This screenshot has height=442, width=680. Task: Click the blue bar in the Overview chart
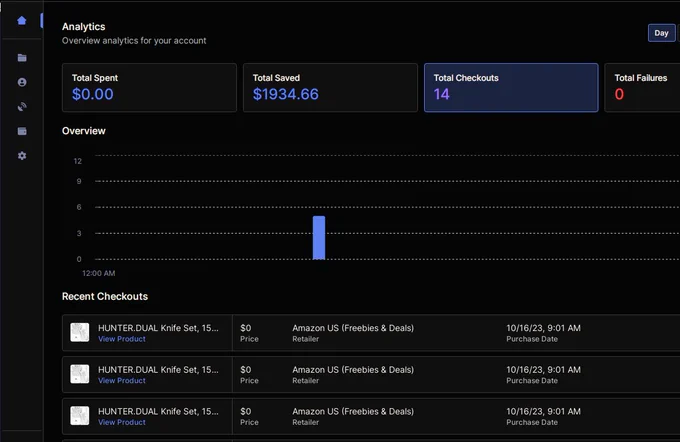click(x=319, y=238)
